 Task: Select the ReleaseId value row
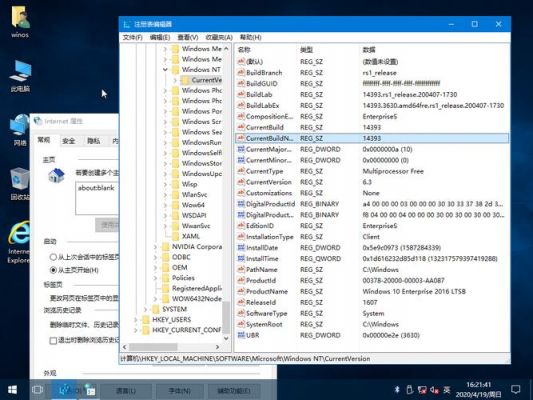pyautogui.click(x=372, y=302)
